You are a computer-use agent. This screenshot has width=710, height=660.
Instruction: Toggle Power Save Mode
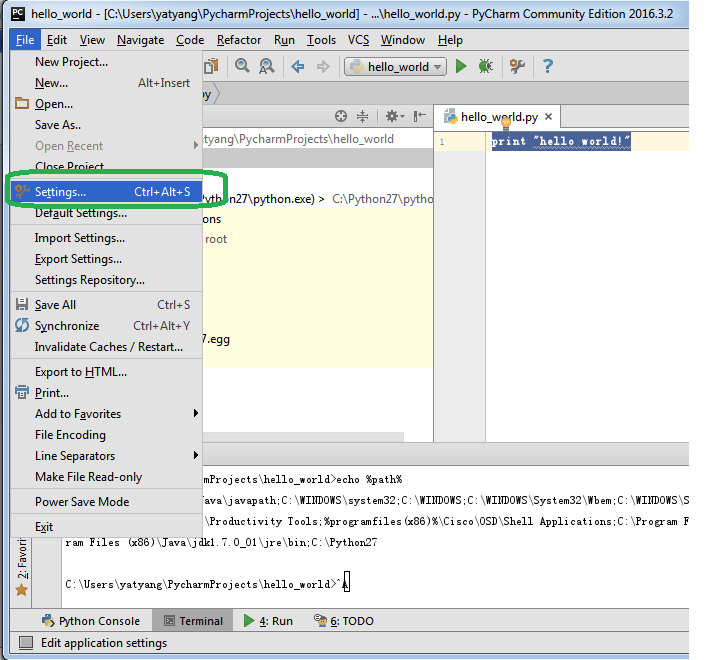[x=106, y=502]
